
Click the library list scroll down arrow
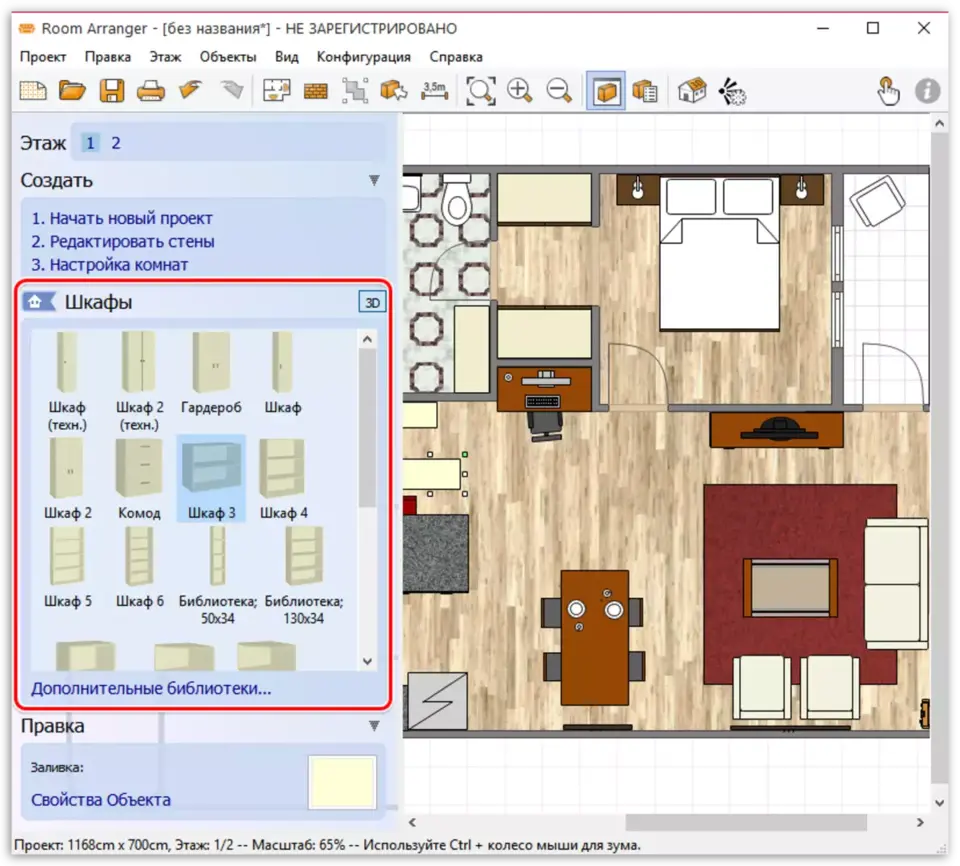tap(367, 661)
